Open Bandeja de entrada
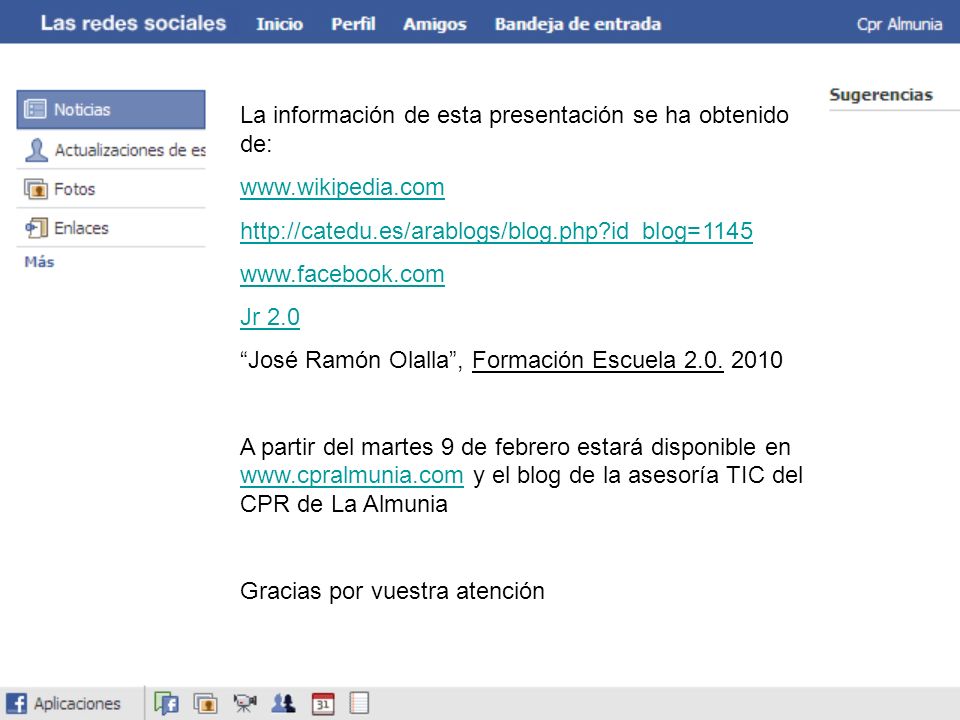960x720 pixels. [578, 24]
